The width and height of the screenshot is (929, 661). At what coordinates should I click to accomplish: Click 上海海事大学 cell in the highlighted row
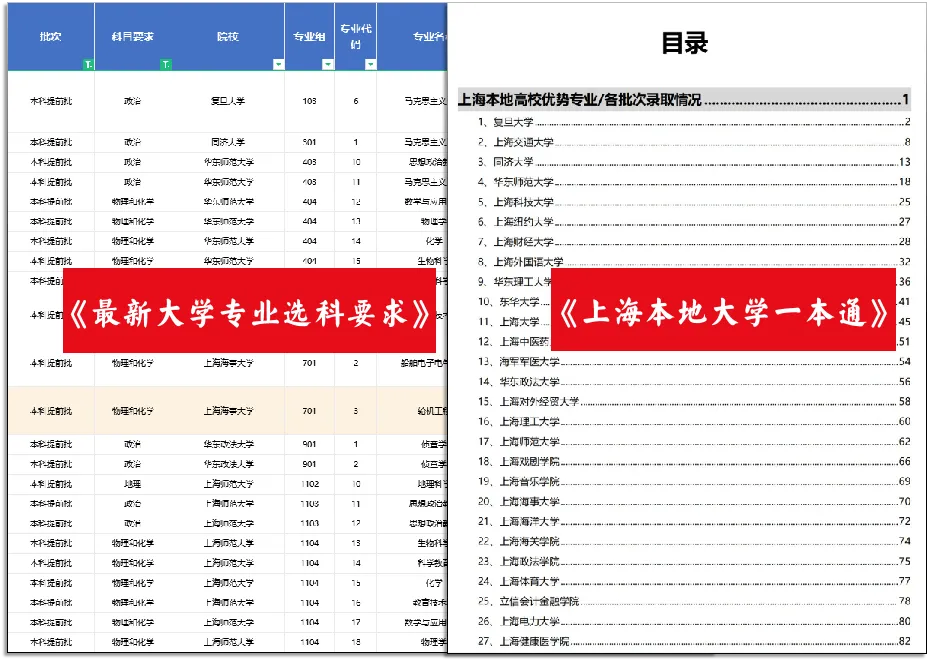click(x=228, y=411)
